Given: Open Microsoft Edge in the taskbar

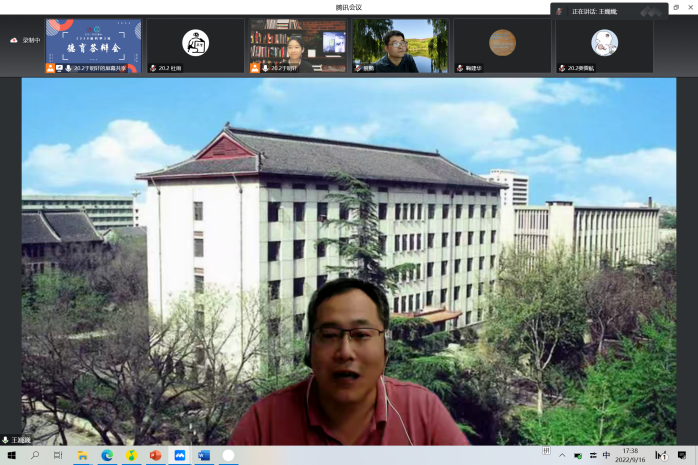Looking at the screenshot, I should click(107, 455).
